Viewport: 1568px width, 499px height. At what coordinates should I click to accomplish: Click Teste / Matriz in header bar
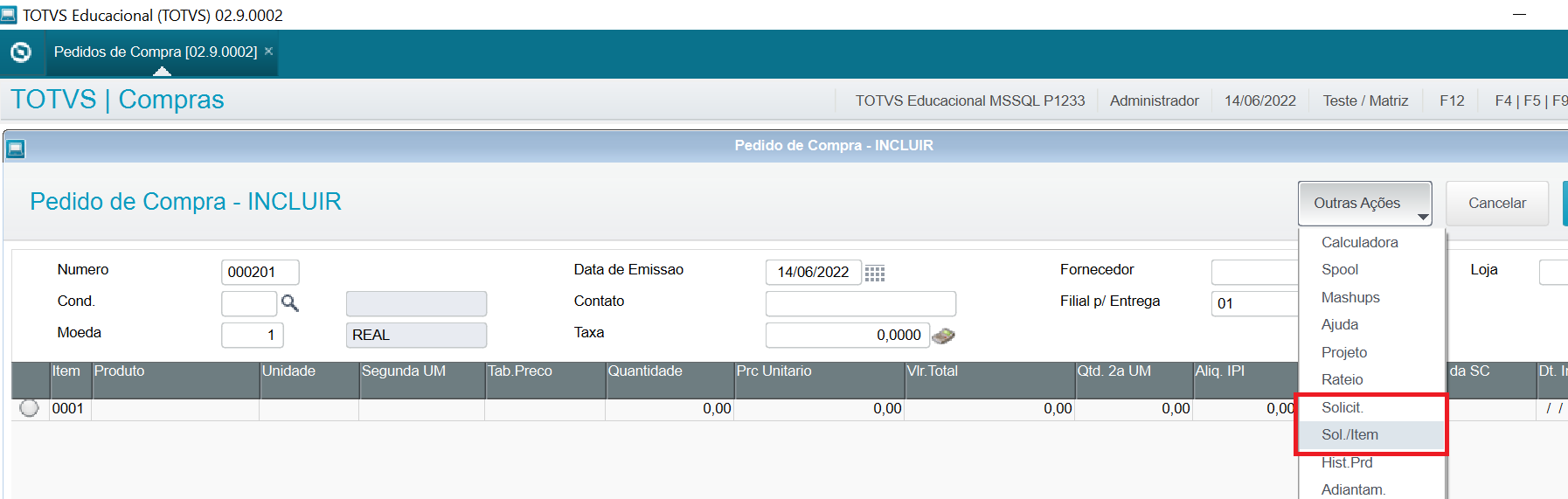tap(1365, 100)
